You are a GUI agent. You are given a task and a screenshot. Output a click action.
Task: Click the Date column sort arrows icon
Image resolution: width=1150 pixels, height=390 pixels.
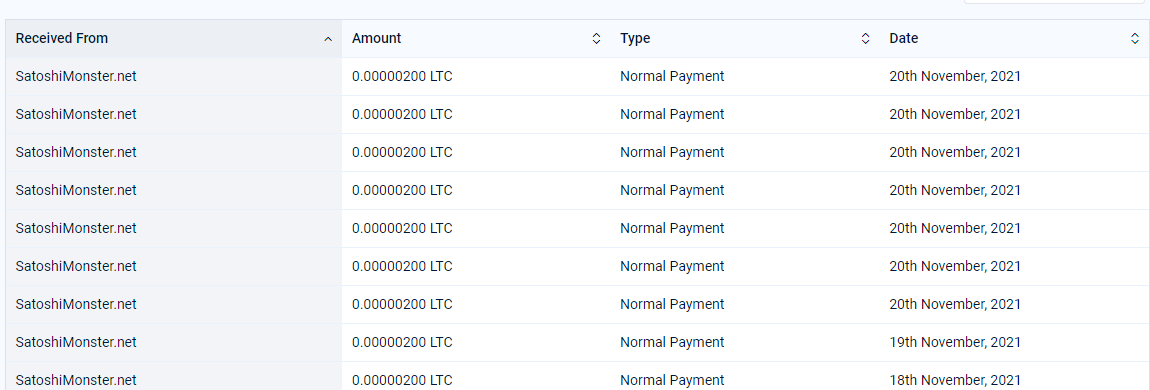(1135, 39)
